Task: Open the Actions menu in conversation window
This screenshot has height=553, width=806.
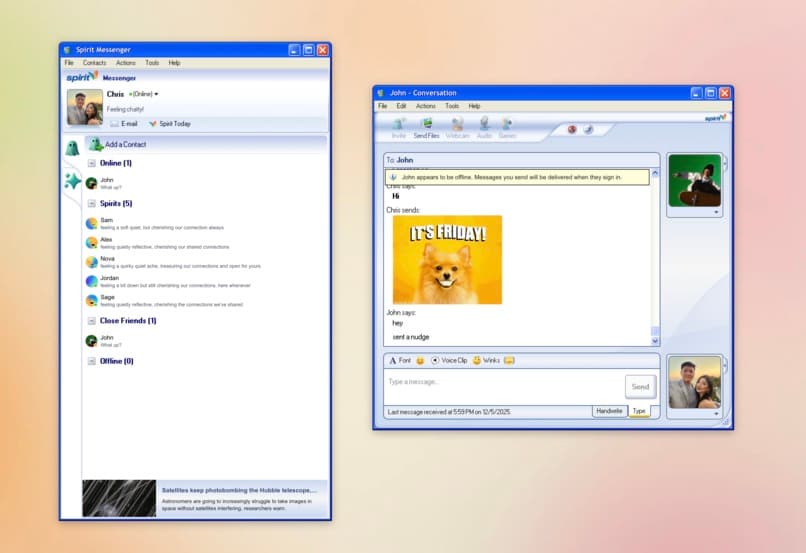Action: click(x=426, y=106)
